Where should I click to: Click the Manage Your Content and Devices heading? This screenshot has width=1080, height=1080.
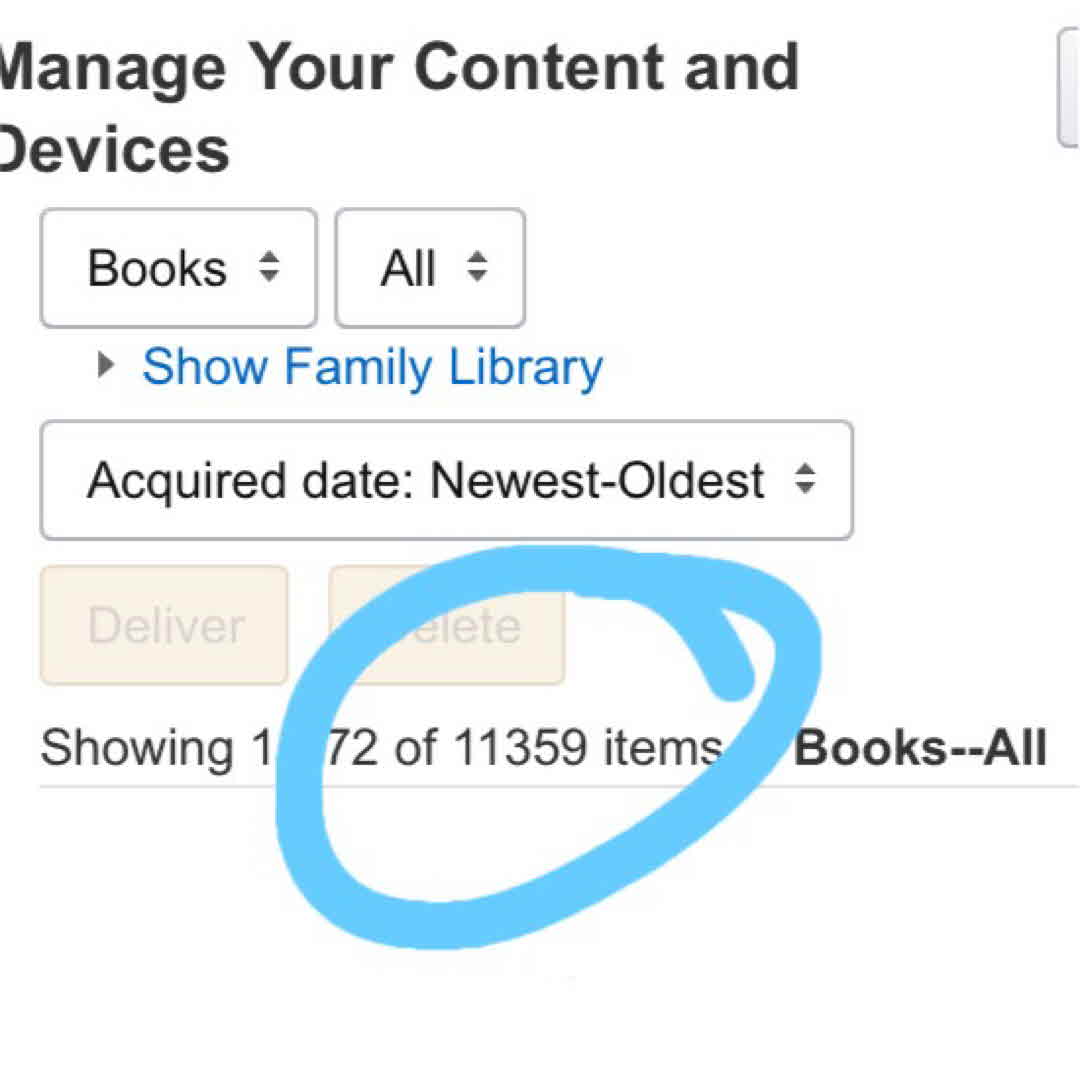point(400,70)
